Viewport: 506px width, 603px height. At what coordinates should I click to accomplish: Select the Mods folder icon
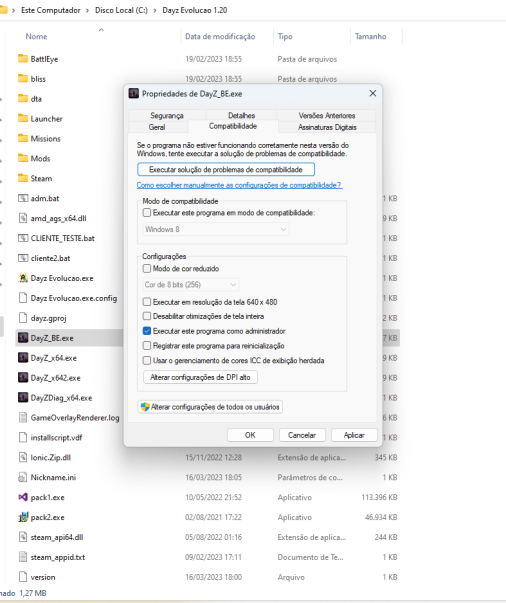pyautogui.click(x=23, y=158)
